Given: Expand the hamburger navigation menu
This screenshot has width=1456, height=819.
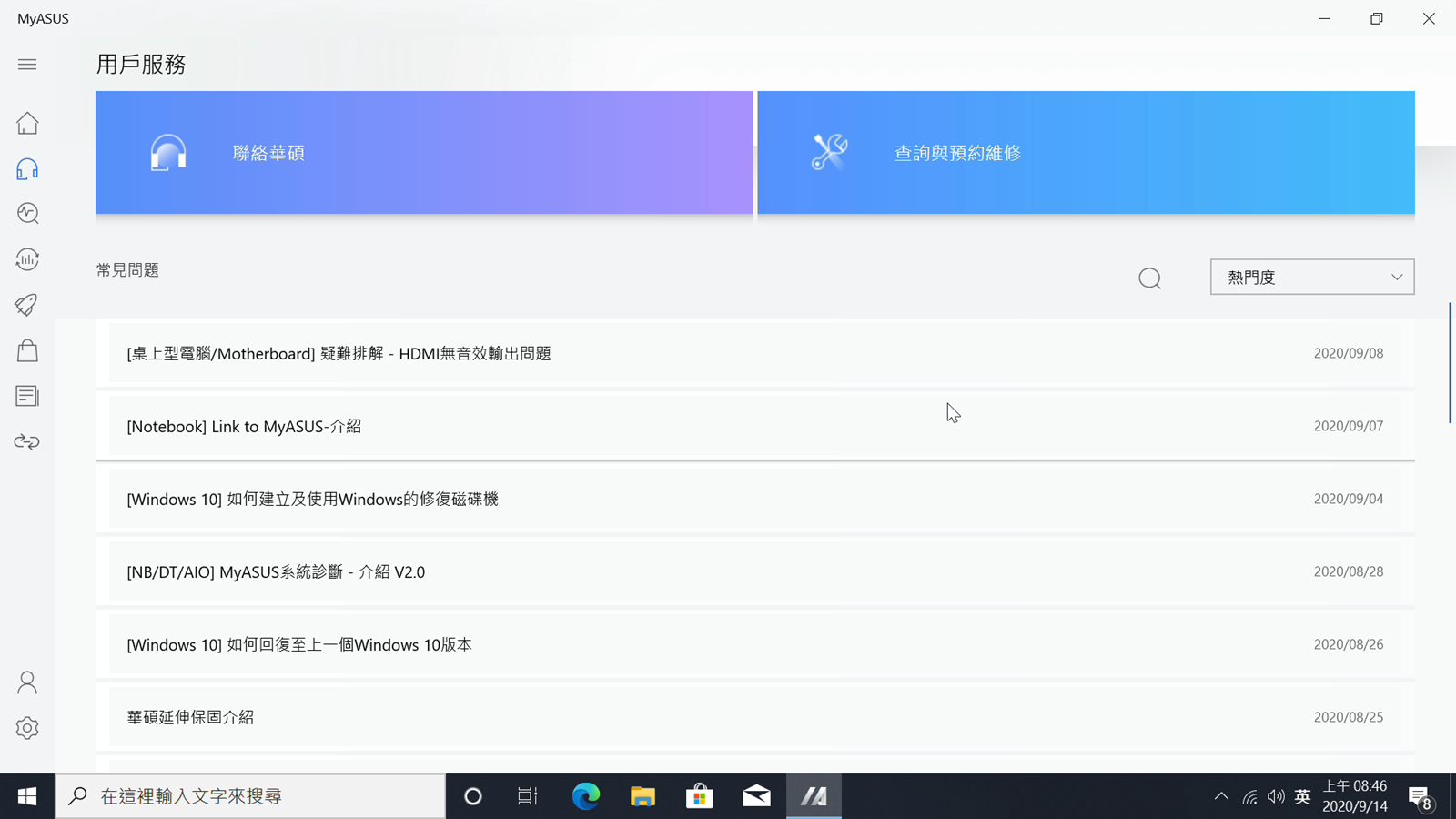Looking at the screenshot, I should pyautogui.click(x=27, y=64).
